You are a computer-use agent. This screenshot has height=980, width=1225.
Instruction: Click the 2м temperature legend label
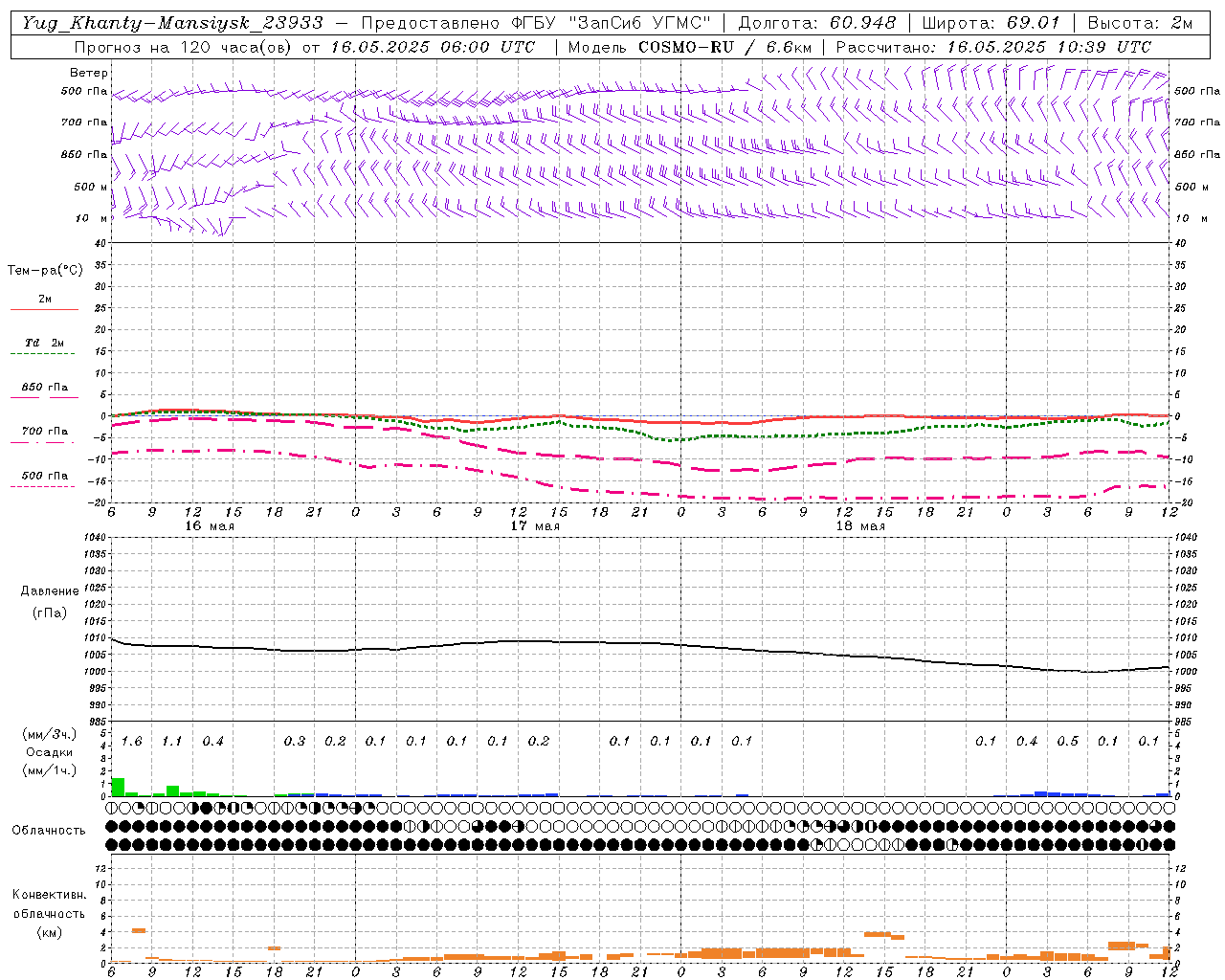pos(45,299)
